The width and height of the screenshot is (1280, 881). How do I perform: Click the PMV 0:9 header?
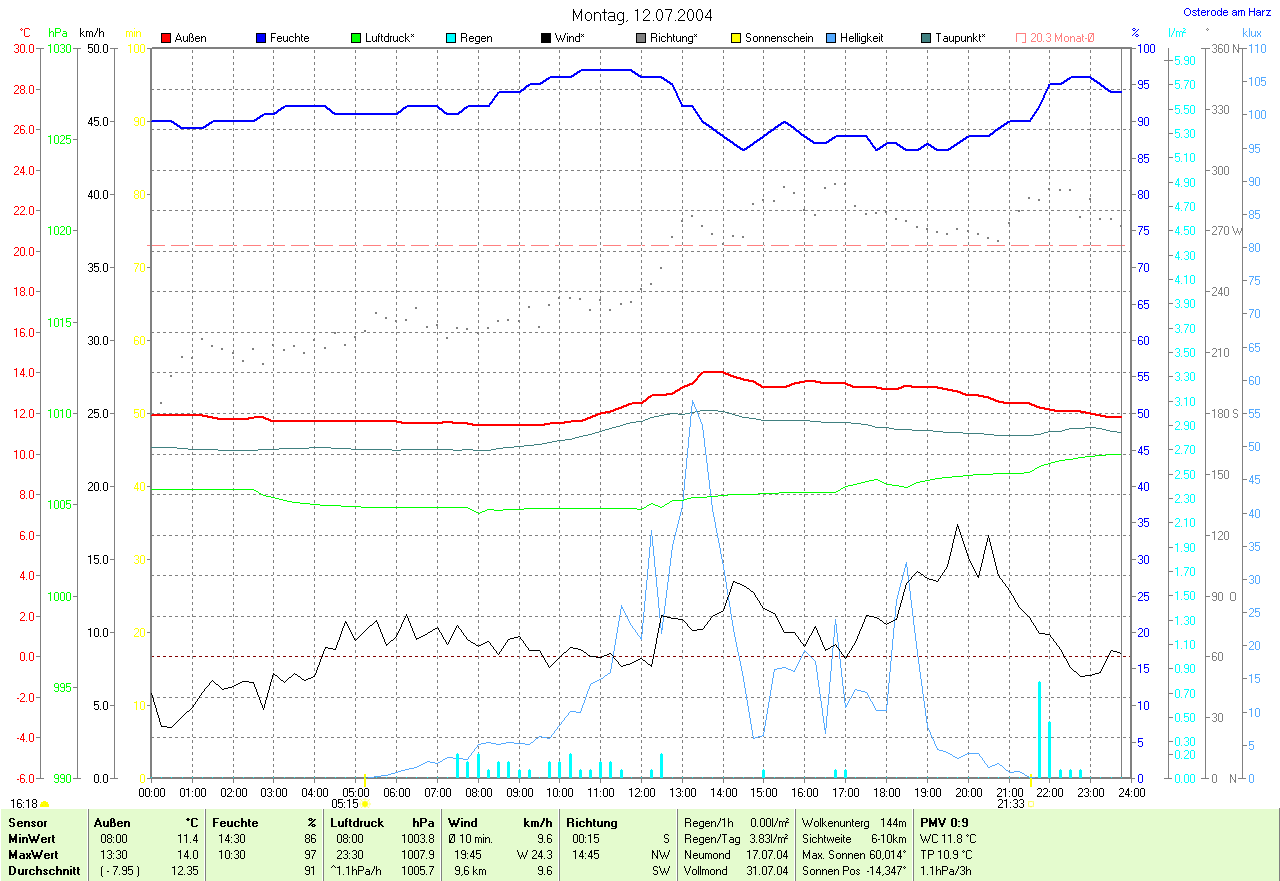(x=944, y=823)
